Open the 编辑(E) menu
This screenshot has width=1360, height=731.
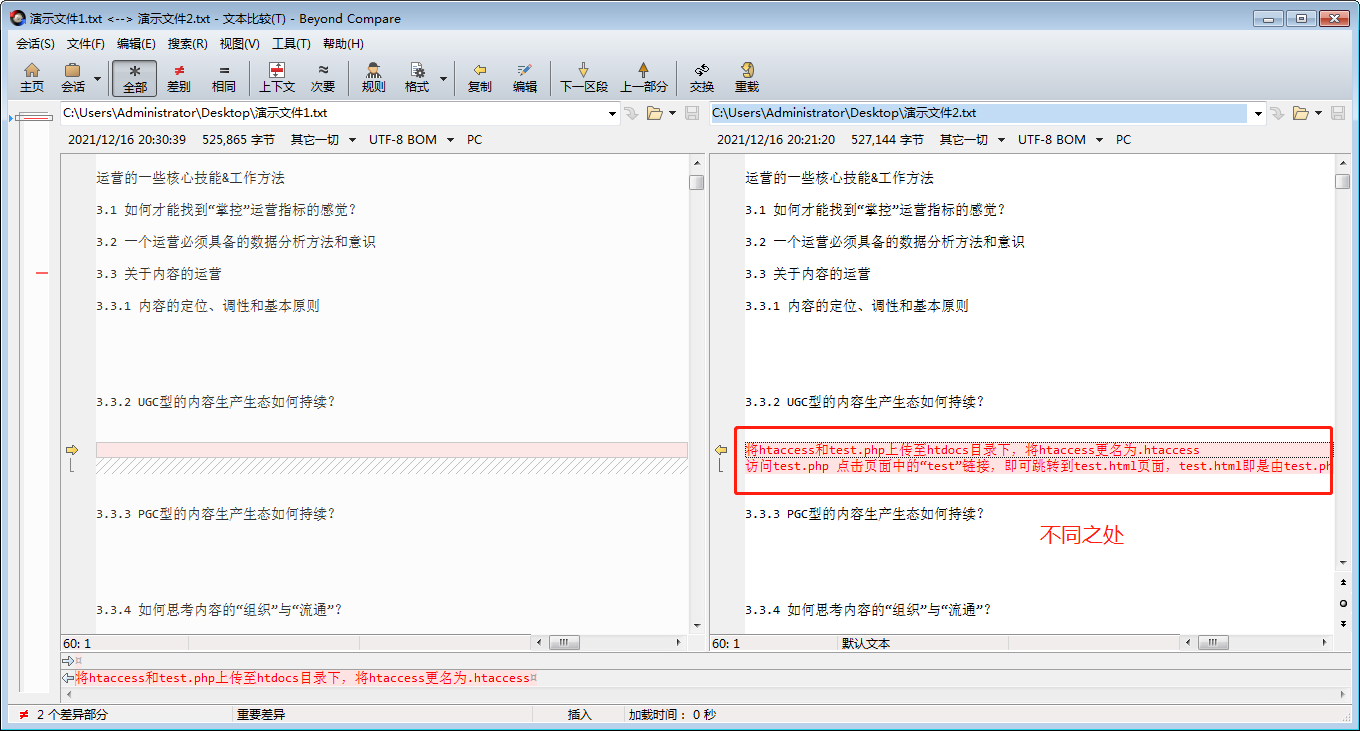coord(136,44)
